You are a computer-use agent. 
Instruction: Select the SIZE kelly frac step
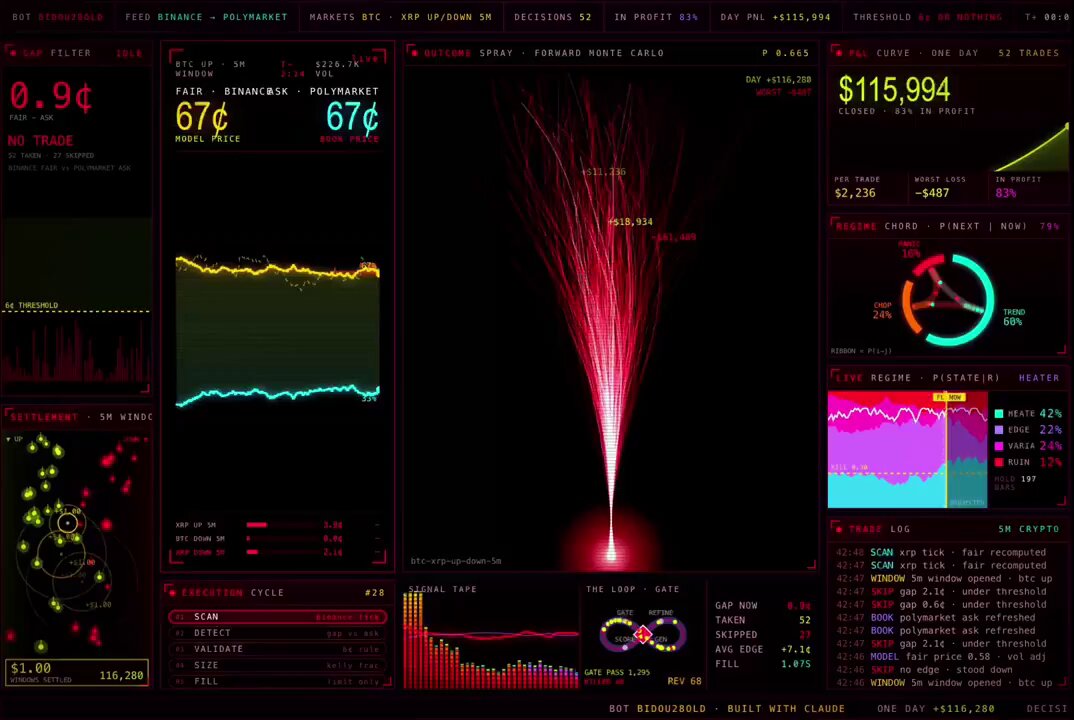(277, 665)
